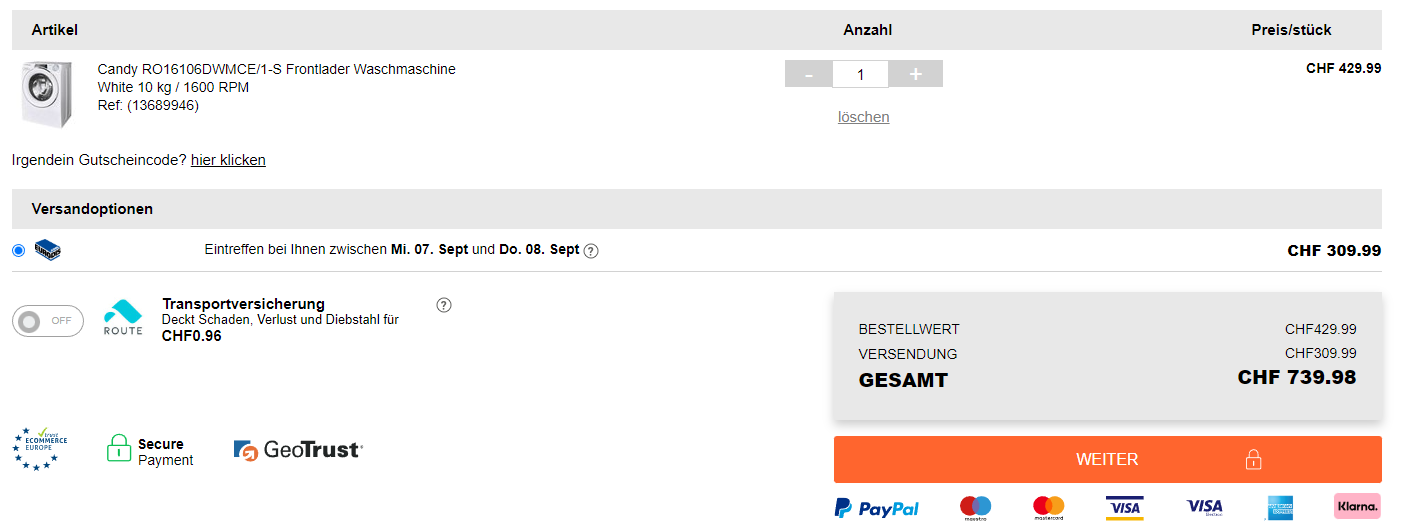Screen dimensions: 1402x529
Task: Enable the Route Transportversicherung toggle
Action: point(47,321)
